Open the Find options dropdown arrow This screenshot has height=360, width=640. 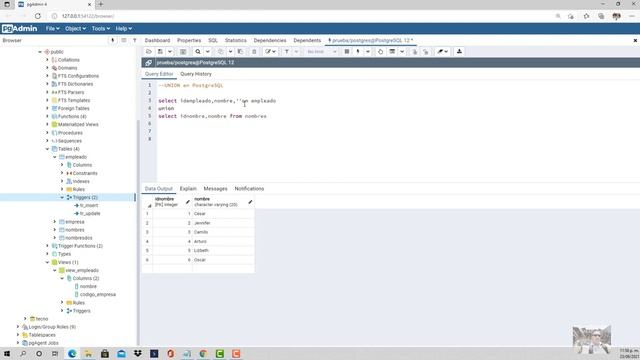point(208,52)
